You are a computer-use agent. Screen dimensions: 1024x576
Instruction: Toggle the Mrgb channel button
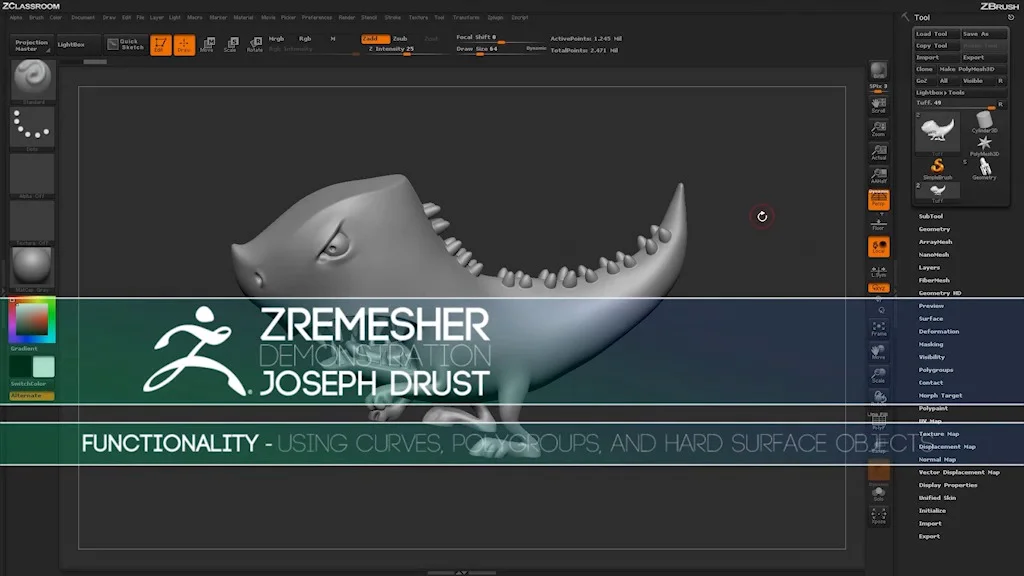276,39
